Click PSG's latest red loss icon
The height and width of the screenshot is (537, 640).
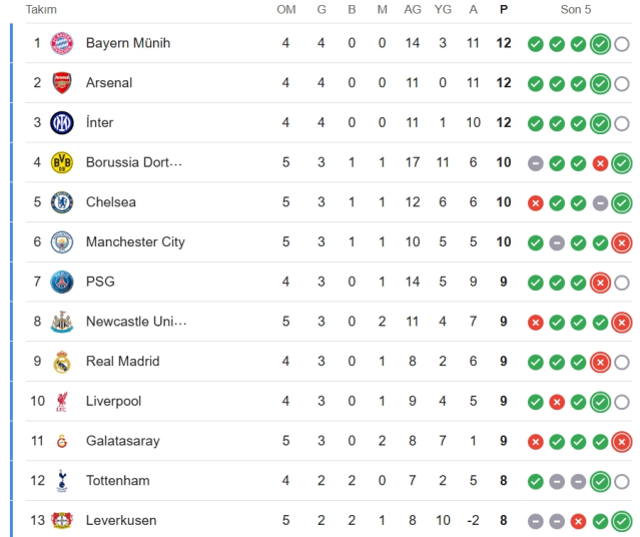point(600,282)
